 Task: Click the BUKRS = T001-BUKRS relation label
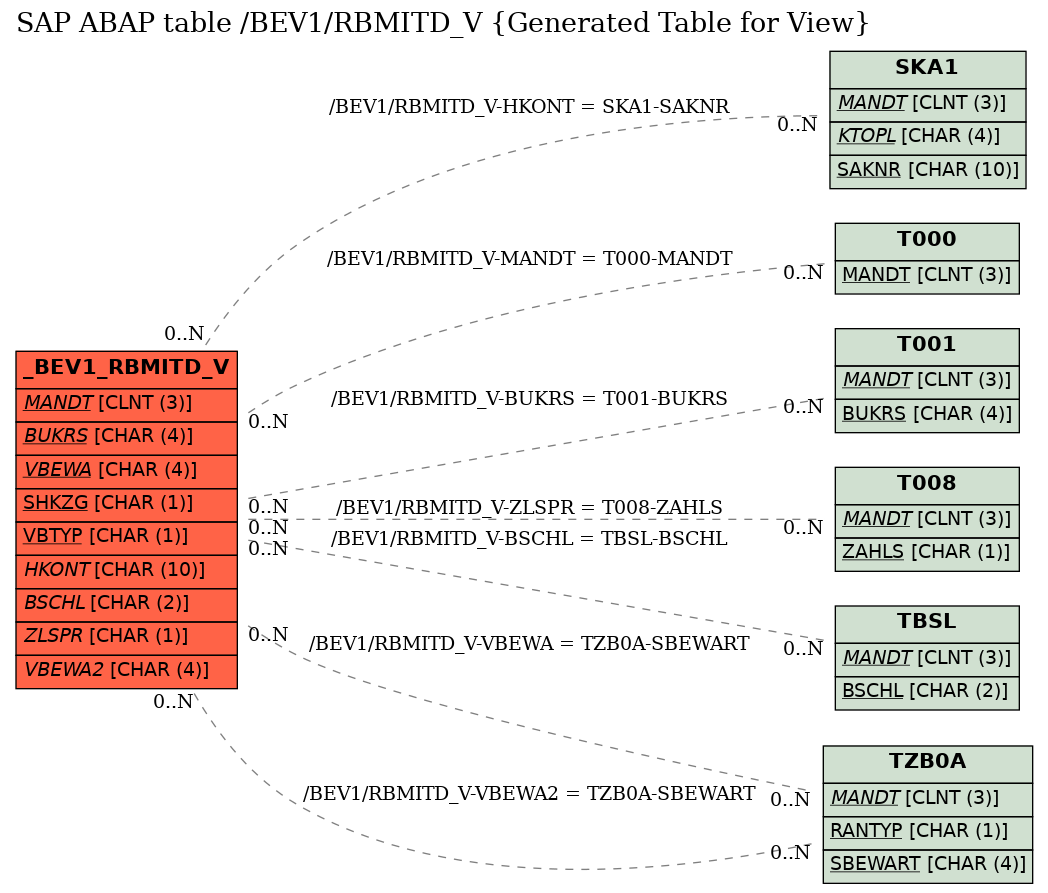coord(529,398)
